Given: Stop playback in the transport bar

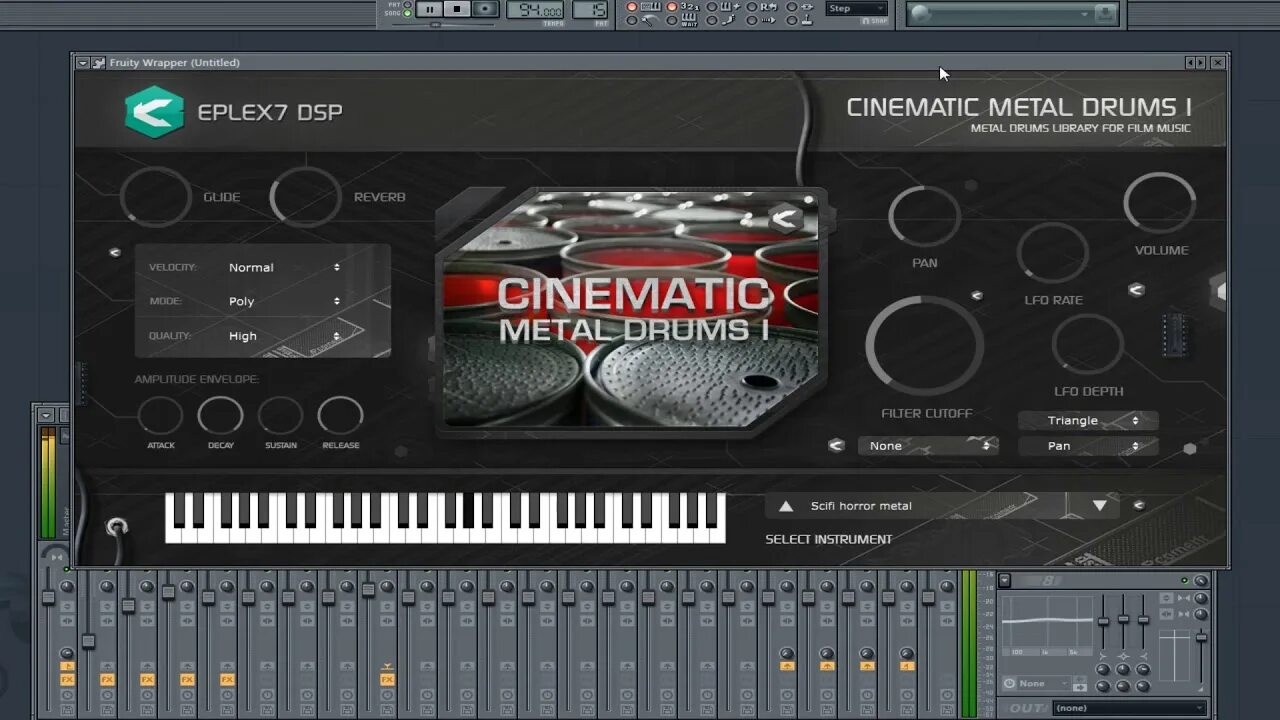Looking at the screenshot, I should click(x=457, y=9).
